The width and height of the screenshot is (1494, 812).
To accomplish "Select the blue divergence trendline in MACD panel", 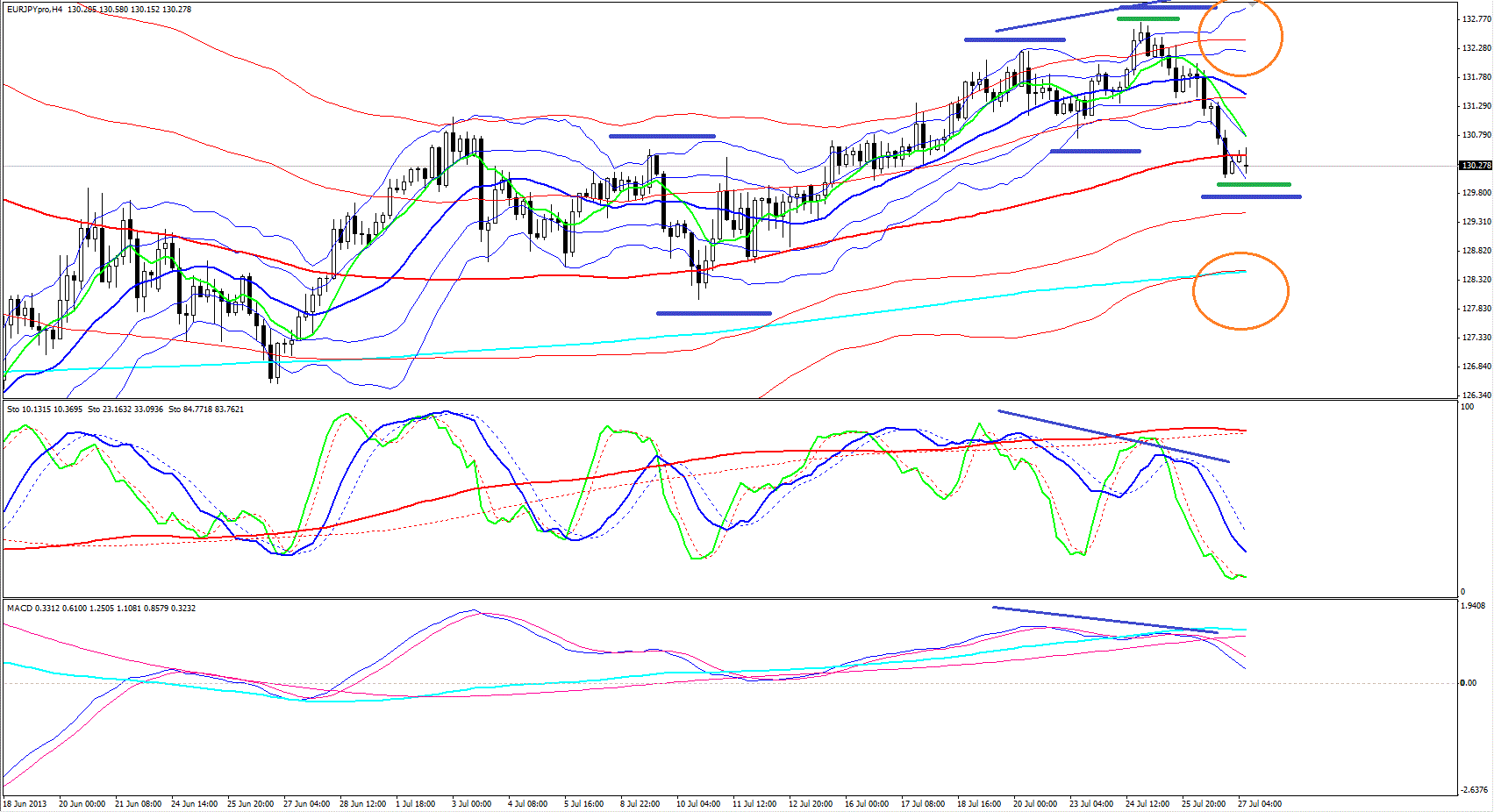I will 1104,619.
